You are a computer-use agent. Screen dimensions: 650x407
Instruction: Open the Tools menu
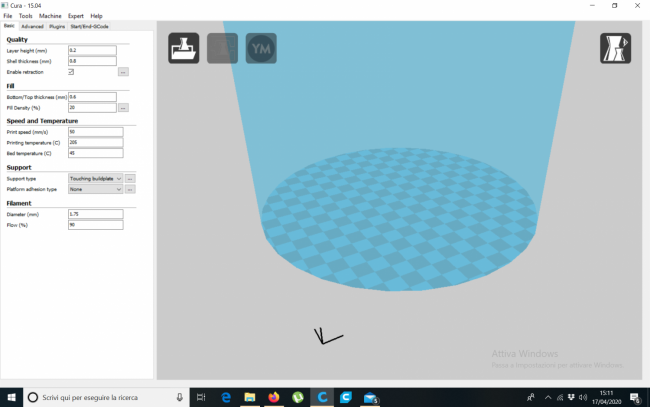click(x=25, y=16)
